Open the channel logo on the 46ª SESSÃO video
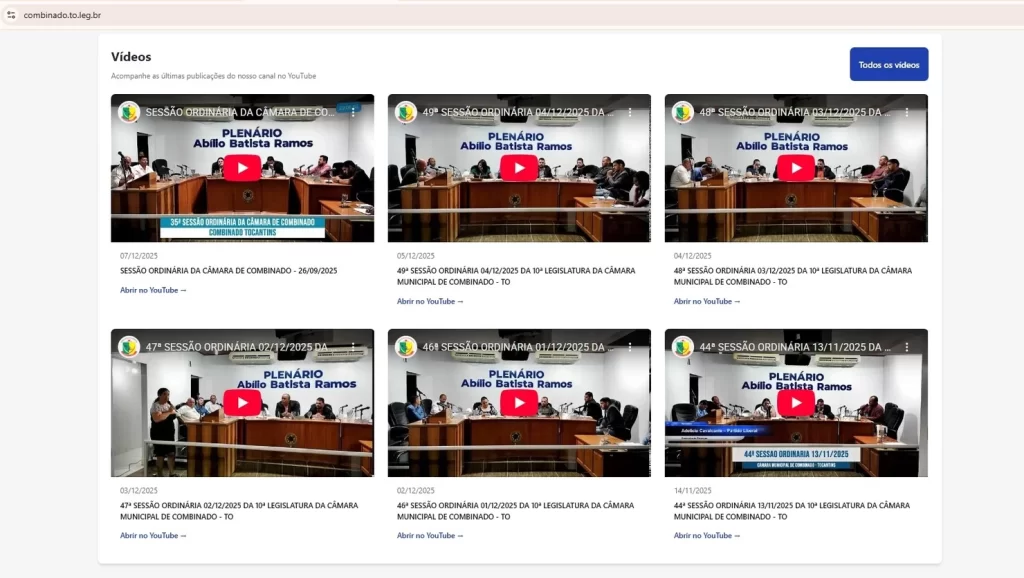Screen dimensions: 1024x578 click(404, 347)
